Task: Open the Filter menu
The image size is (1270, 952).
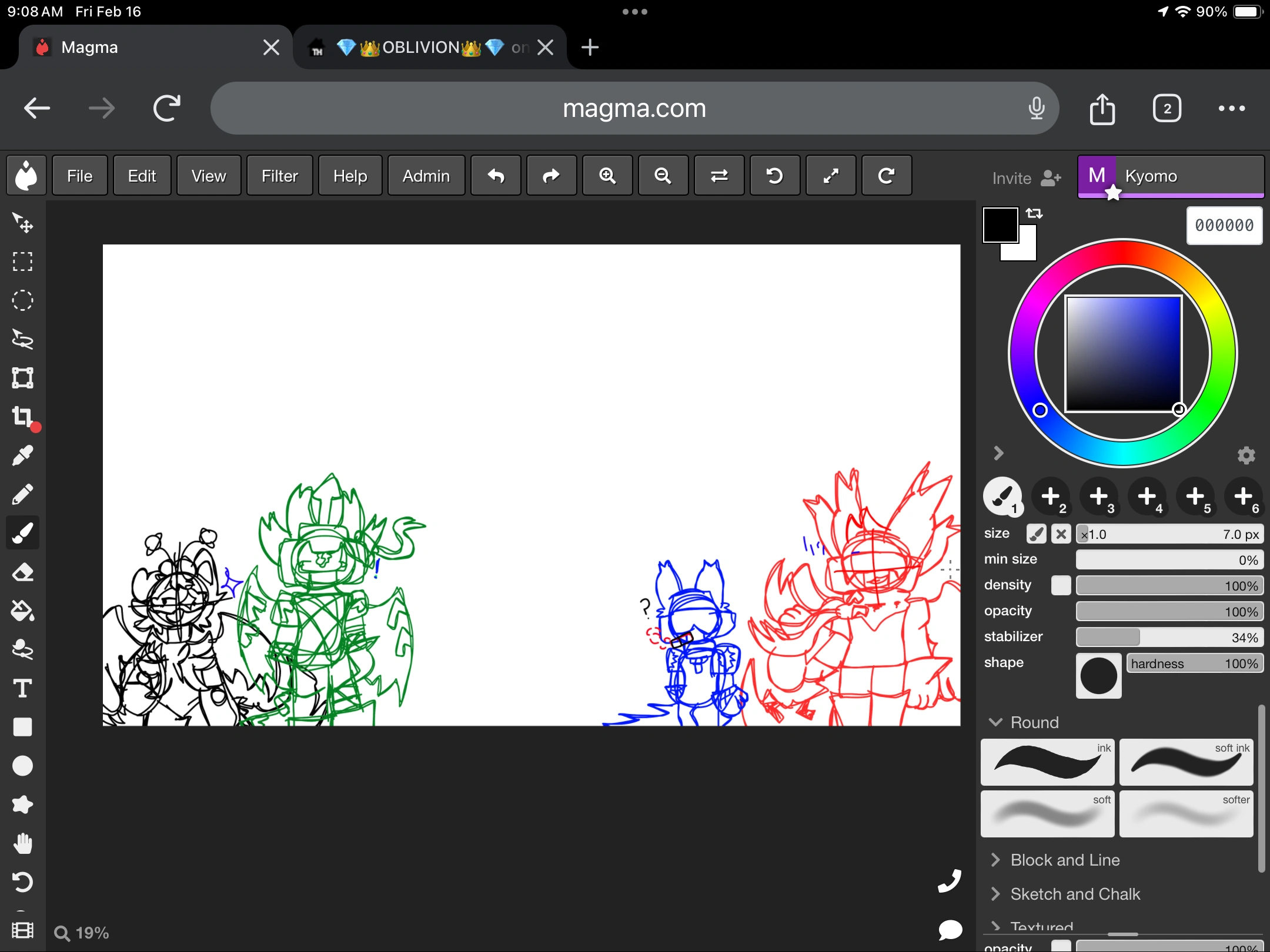Action: (279, 176)
